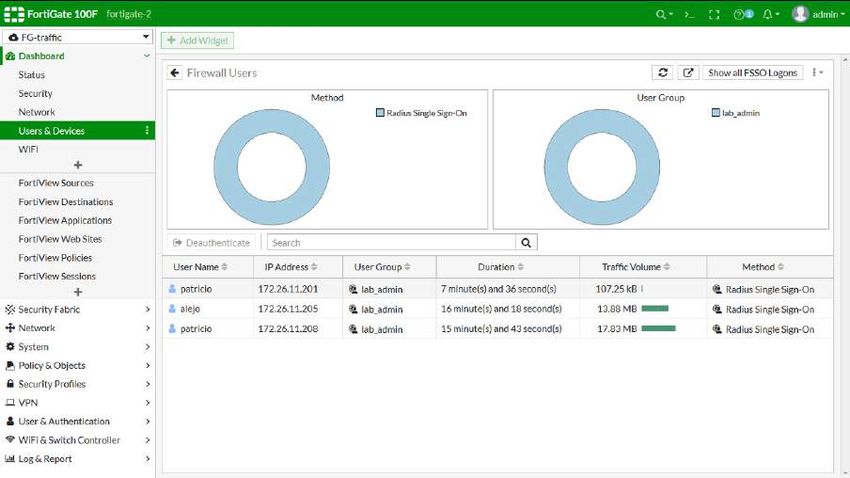Toggle full screen mode icon
Viewport: 850px width, 478px height.
tap(714, 15)
